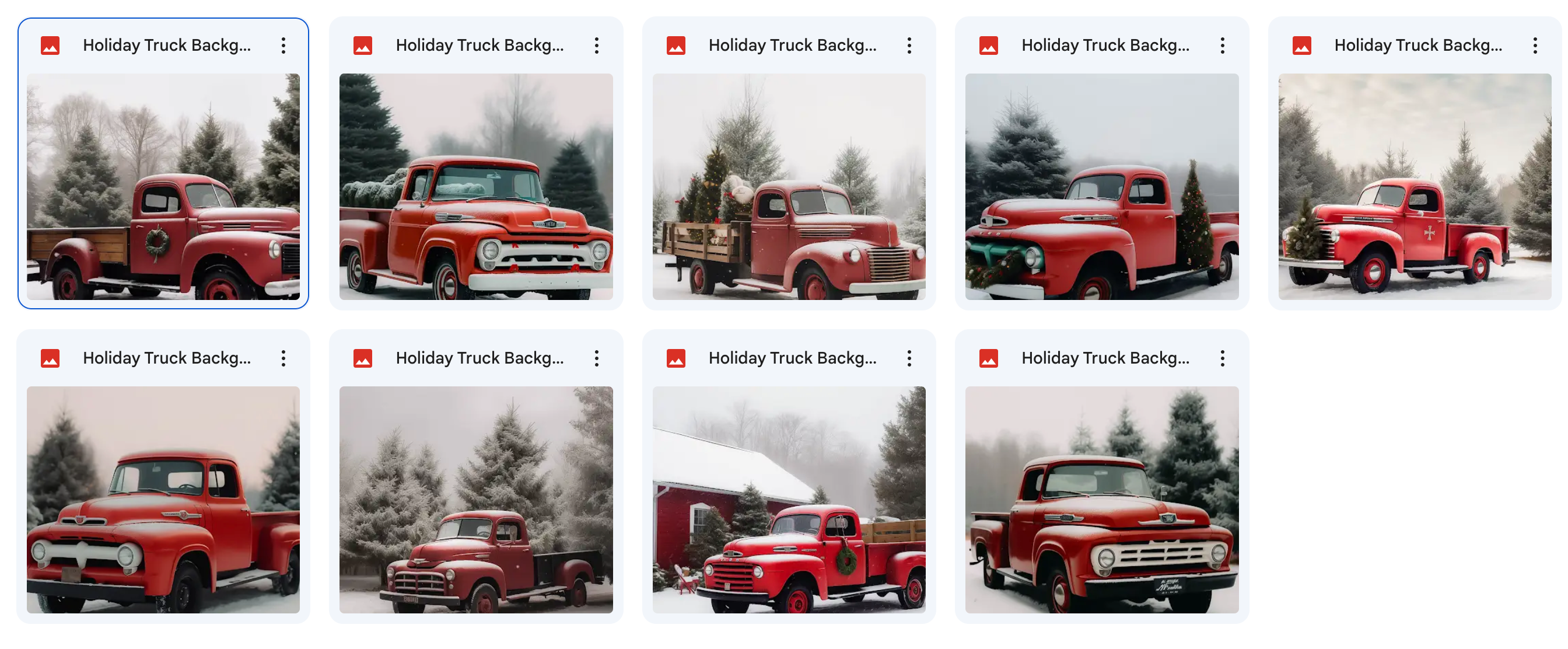
Task: Select thumbnail of orange-red truck with white grille
Action: (476, 187)
